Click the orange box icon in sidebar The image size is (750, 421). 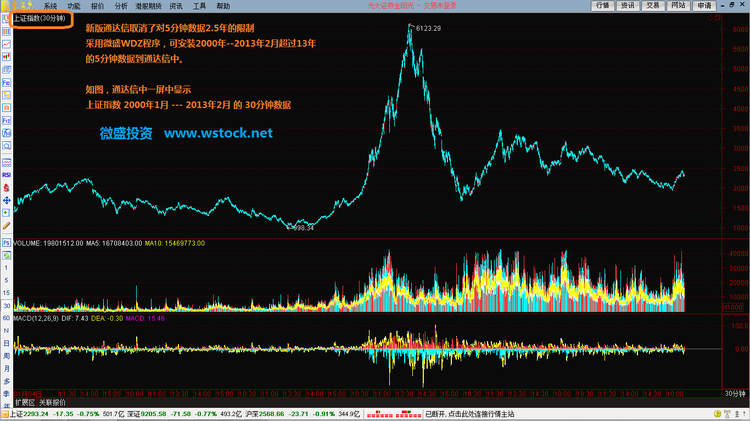6,108
